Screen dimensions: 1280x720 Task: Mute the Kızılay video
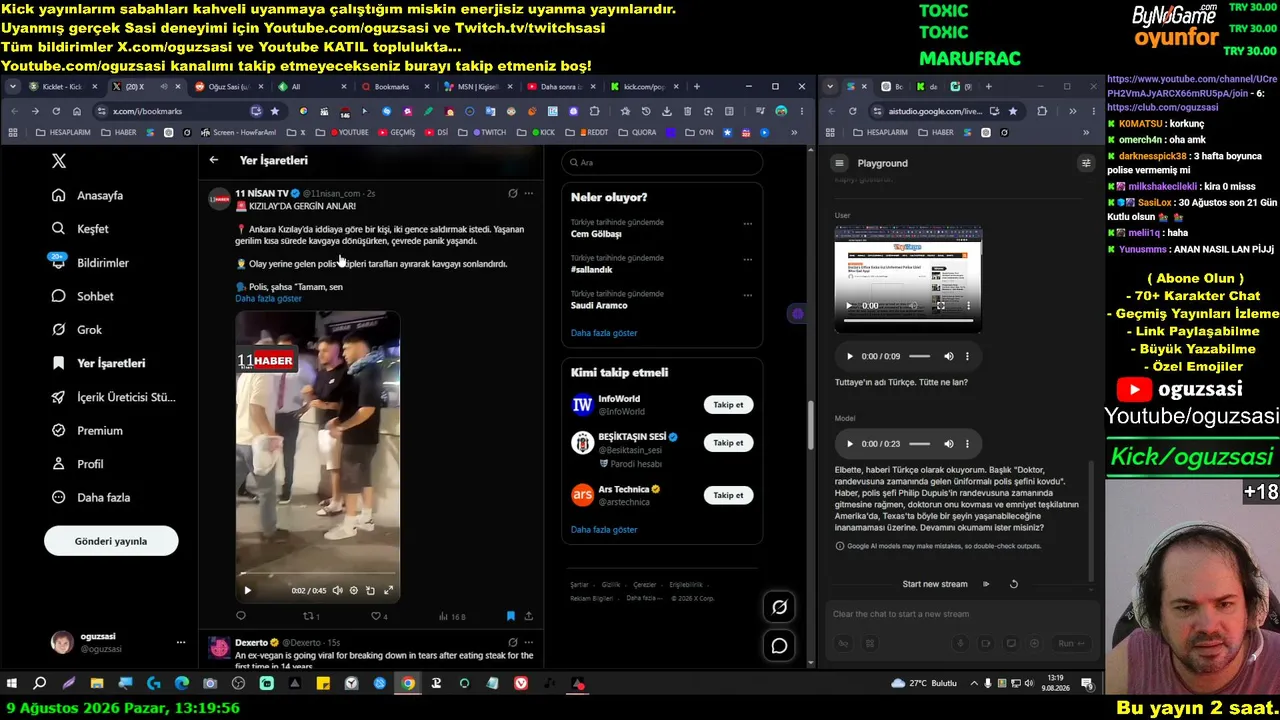point(337,590)
